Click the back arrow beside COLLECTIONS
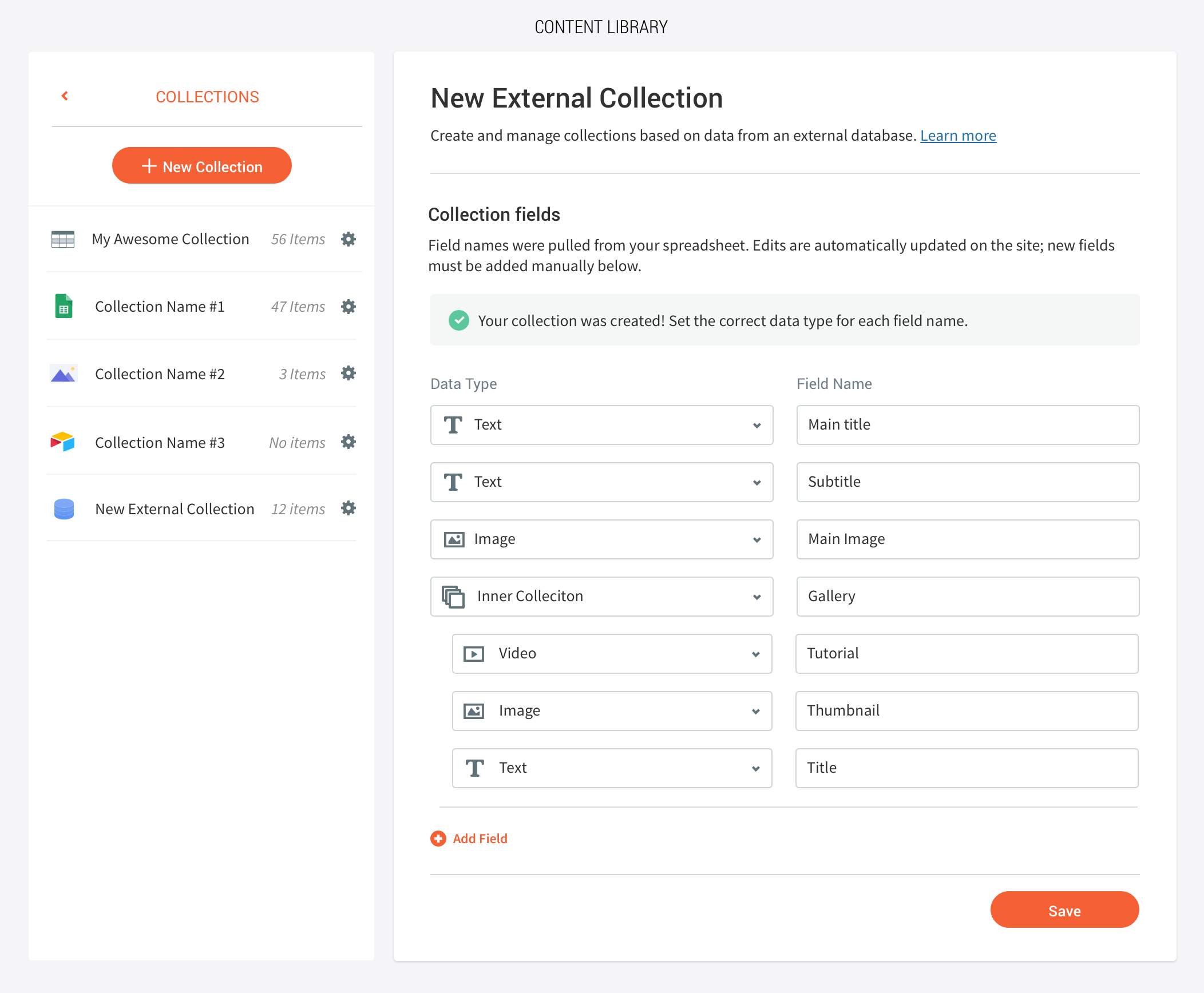 click(65, 96)
